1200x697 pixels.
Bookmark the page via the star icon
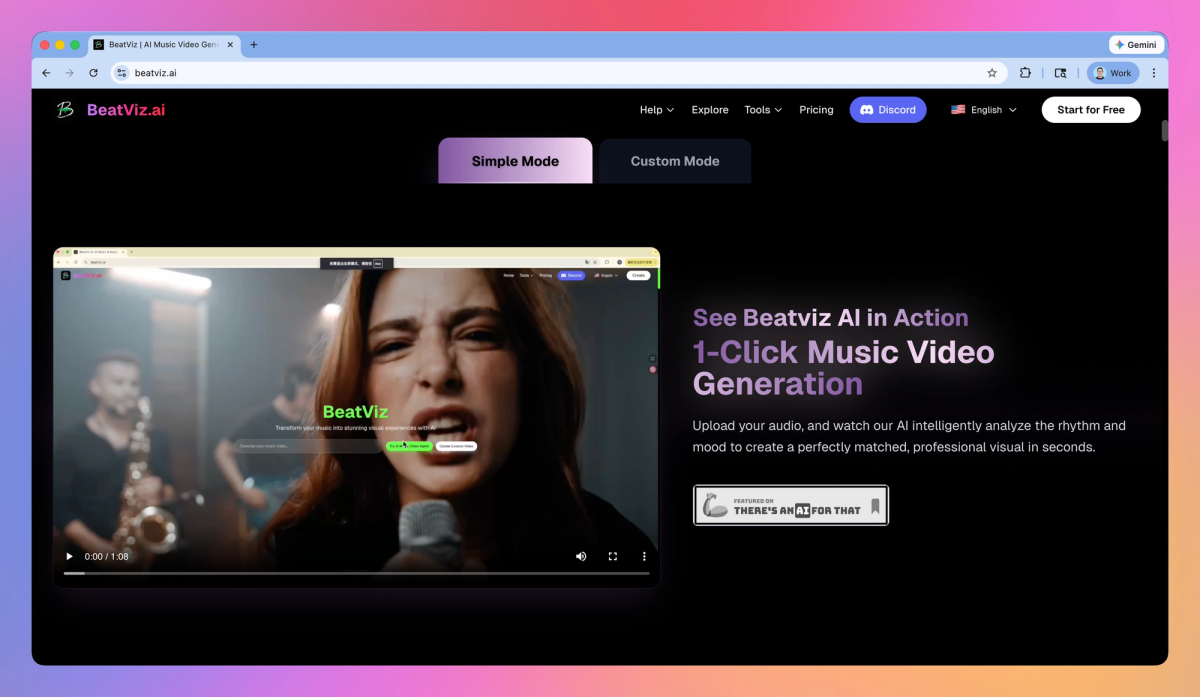(x=991, y=72)
